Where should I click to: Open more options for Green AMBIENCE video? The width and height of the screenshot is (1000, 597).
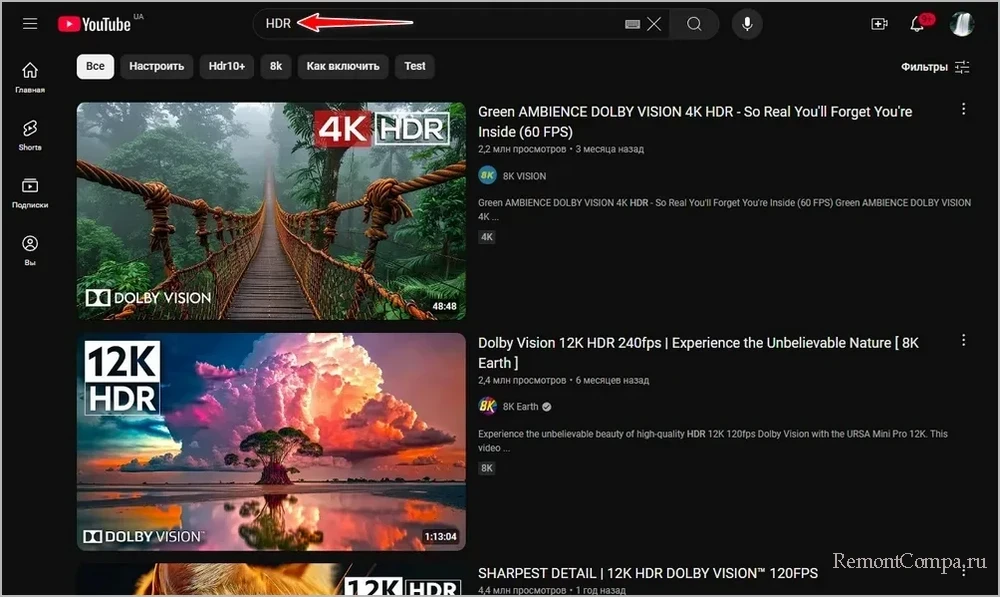(x=963, y=109)
